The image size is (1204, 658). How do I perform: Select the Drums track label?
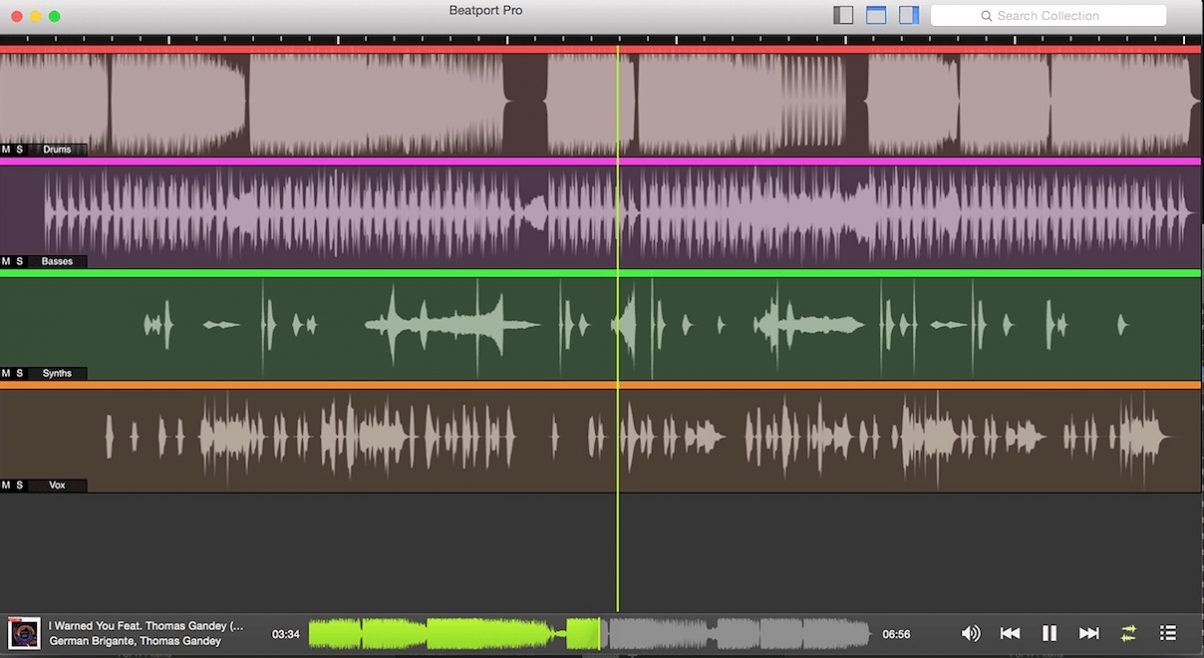[x=57, y=150]
